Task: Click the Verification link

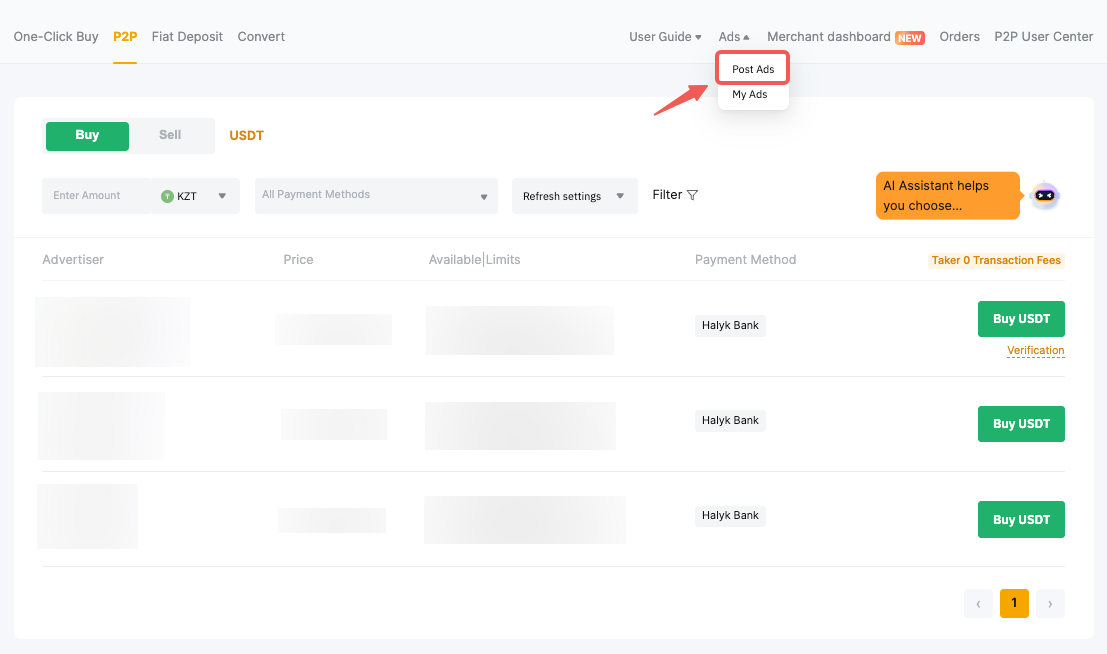Action: pos(1035,350)
